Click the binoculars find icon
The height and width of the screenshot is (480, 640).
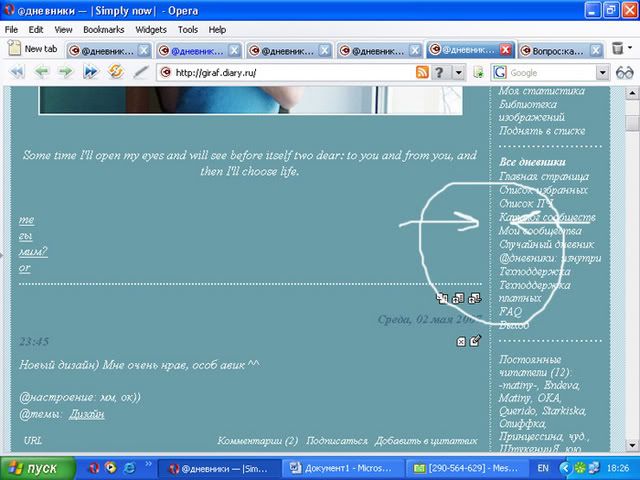click(626, 72)
